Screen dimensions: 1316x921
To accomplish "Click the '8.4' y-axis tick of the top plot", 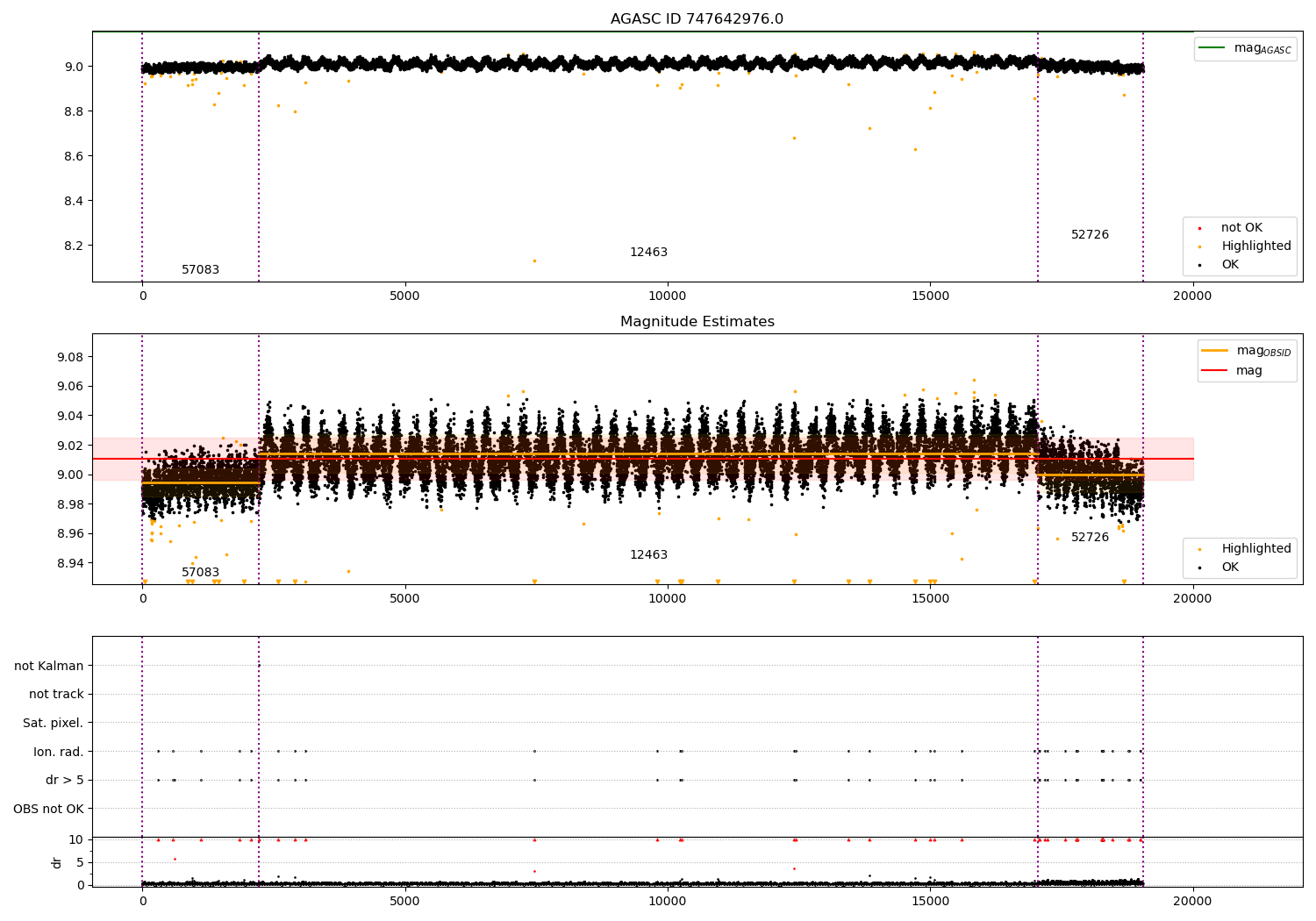I will (x=74, y=201).
